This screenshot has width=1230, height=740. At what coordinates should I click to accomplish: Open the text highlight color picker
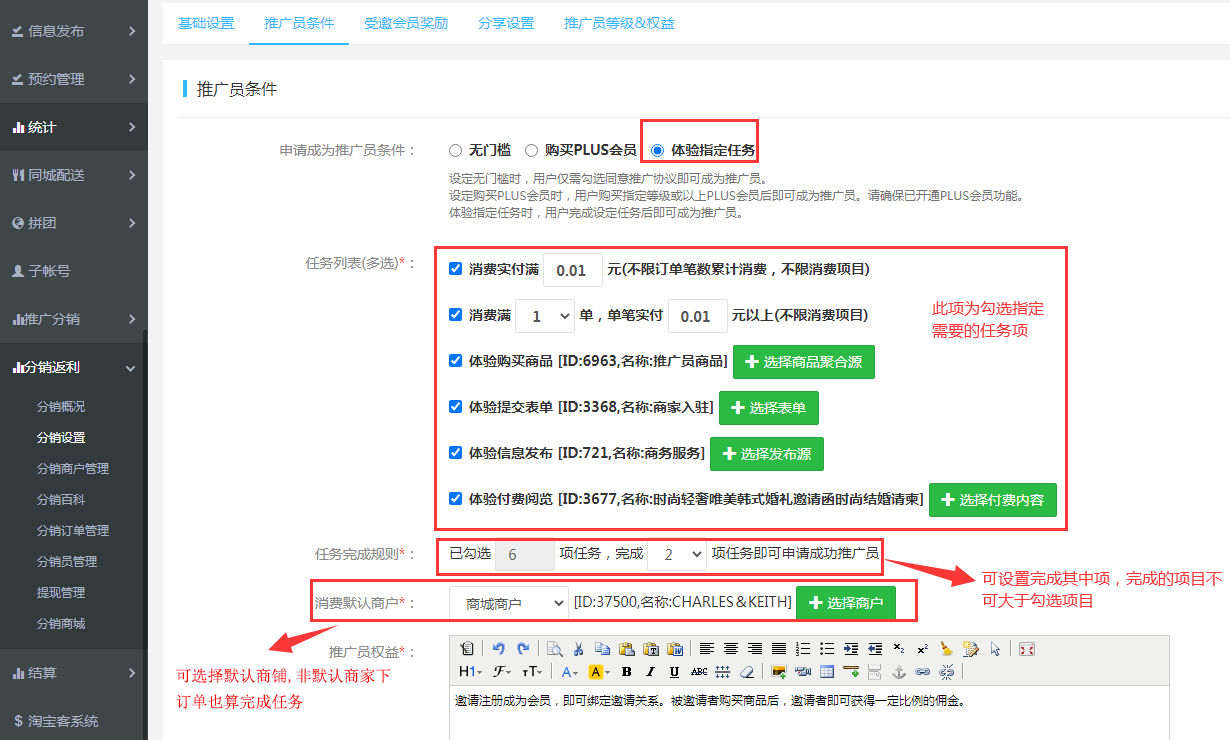tap(598, 672)
